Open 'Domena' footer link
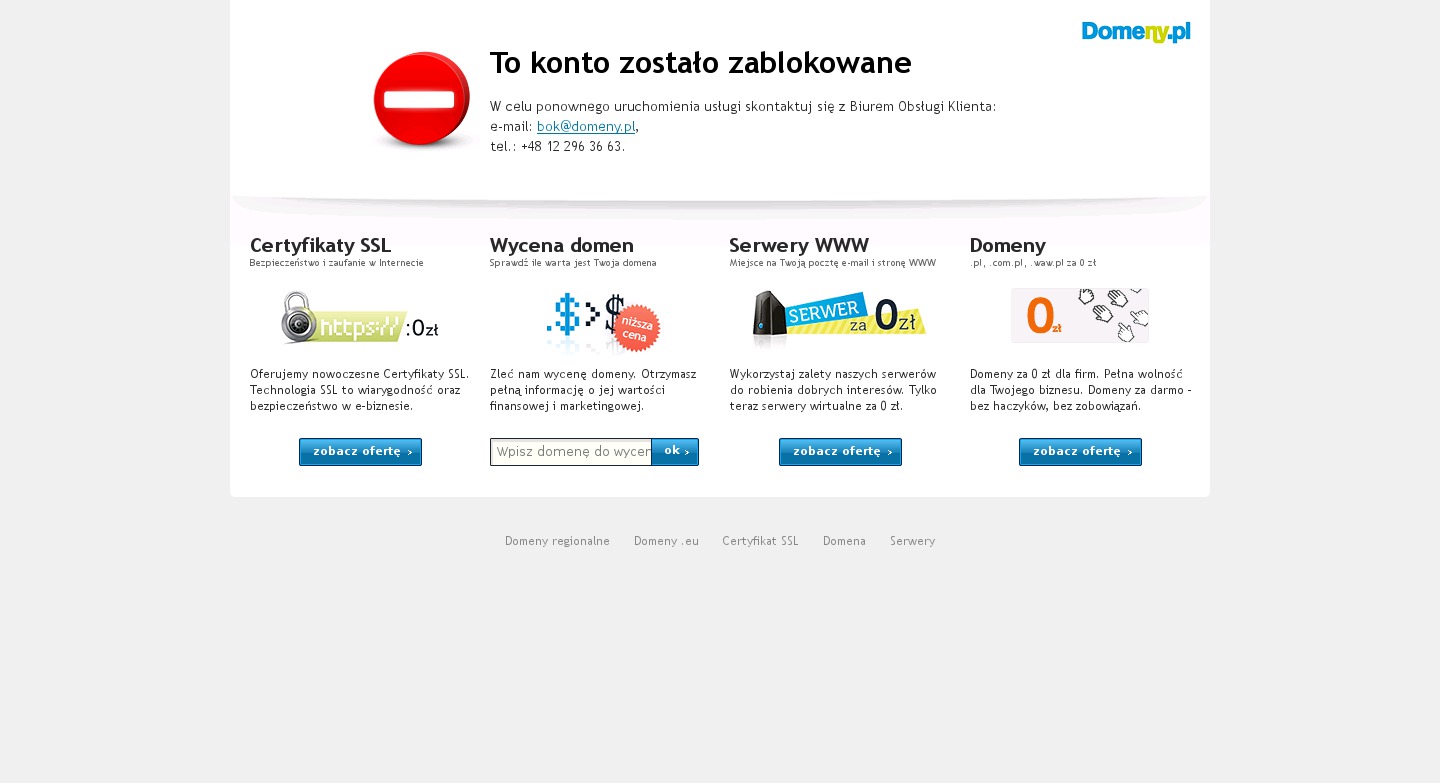 pyautogui.click(x=844, y=541)
